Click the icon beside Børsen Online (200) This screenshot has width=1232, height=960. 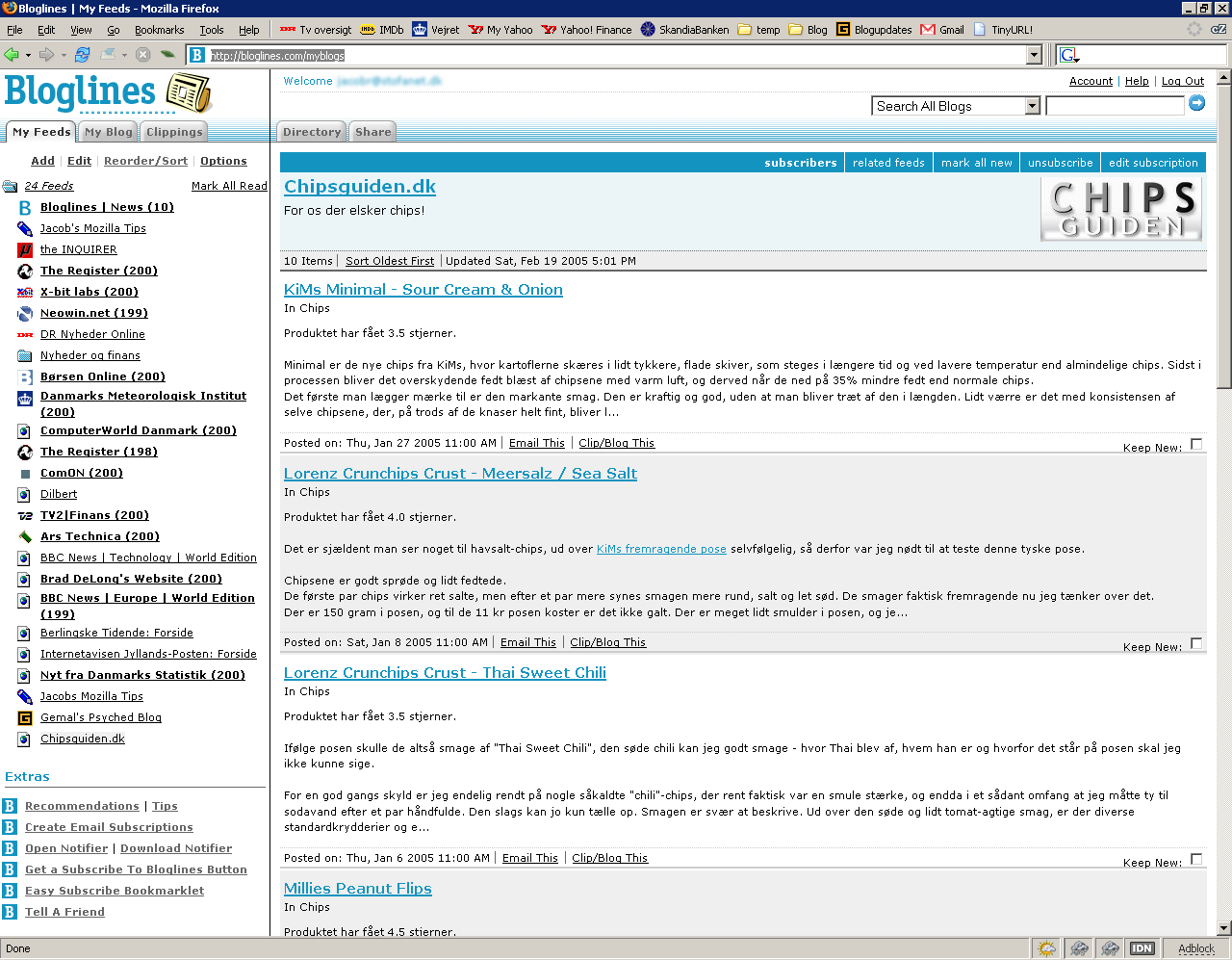tap(25, 376)
